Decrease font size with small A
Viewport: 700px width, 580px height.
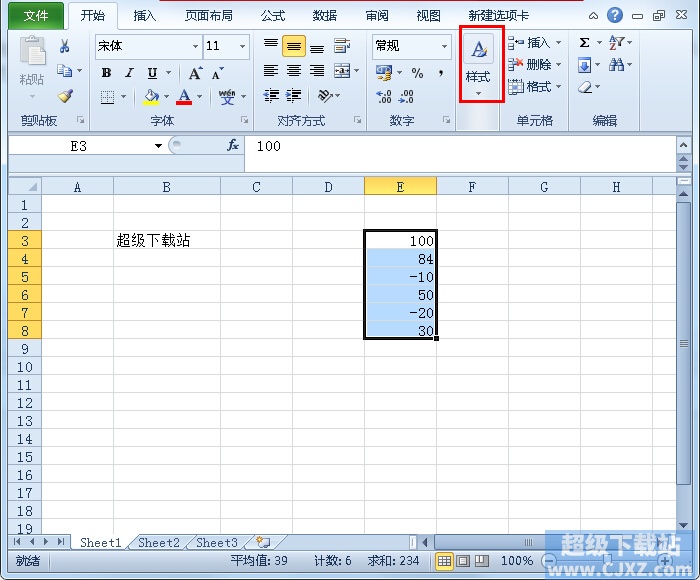click(217, 73)
